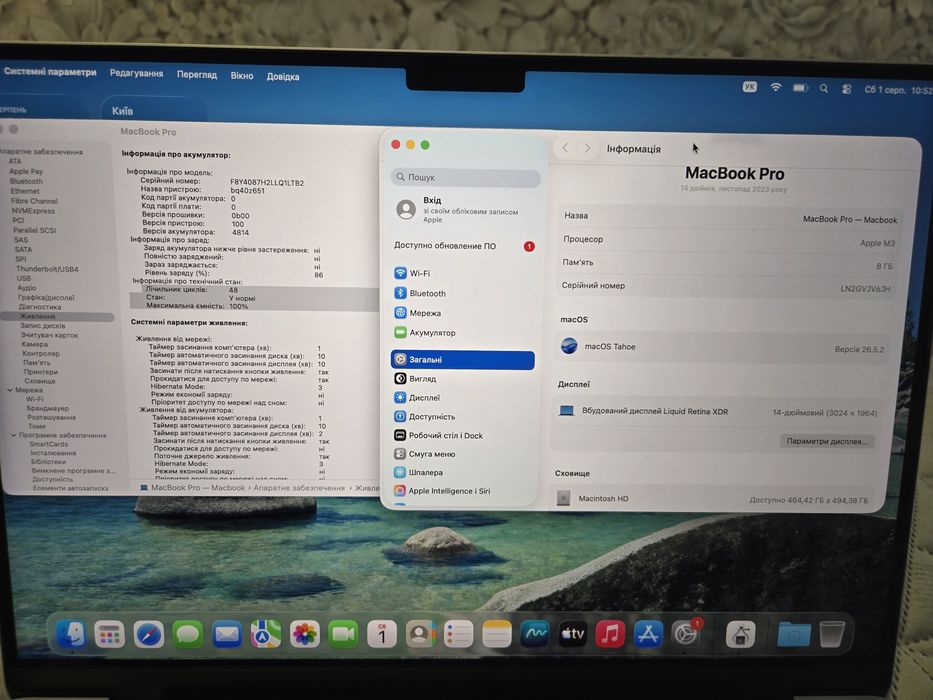Open Акумулятор settings section
This screenshot has width=933, height=700.
coord(463,333)
